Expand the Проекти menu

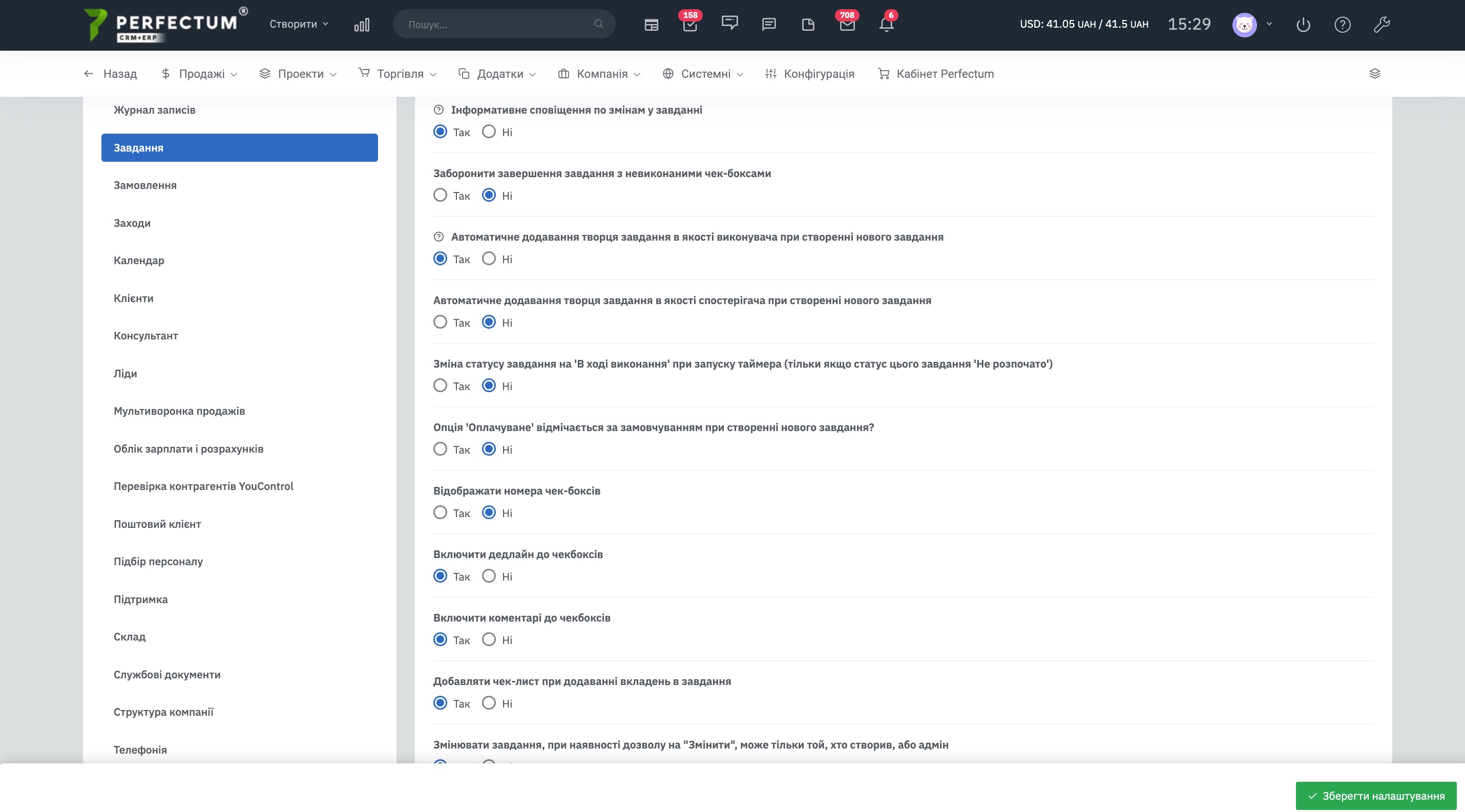pyautogui.click(x=298, y=73)
